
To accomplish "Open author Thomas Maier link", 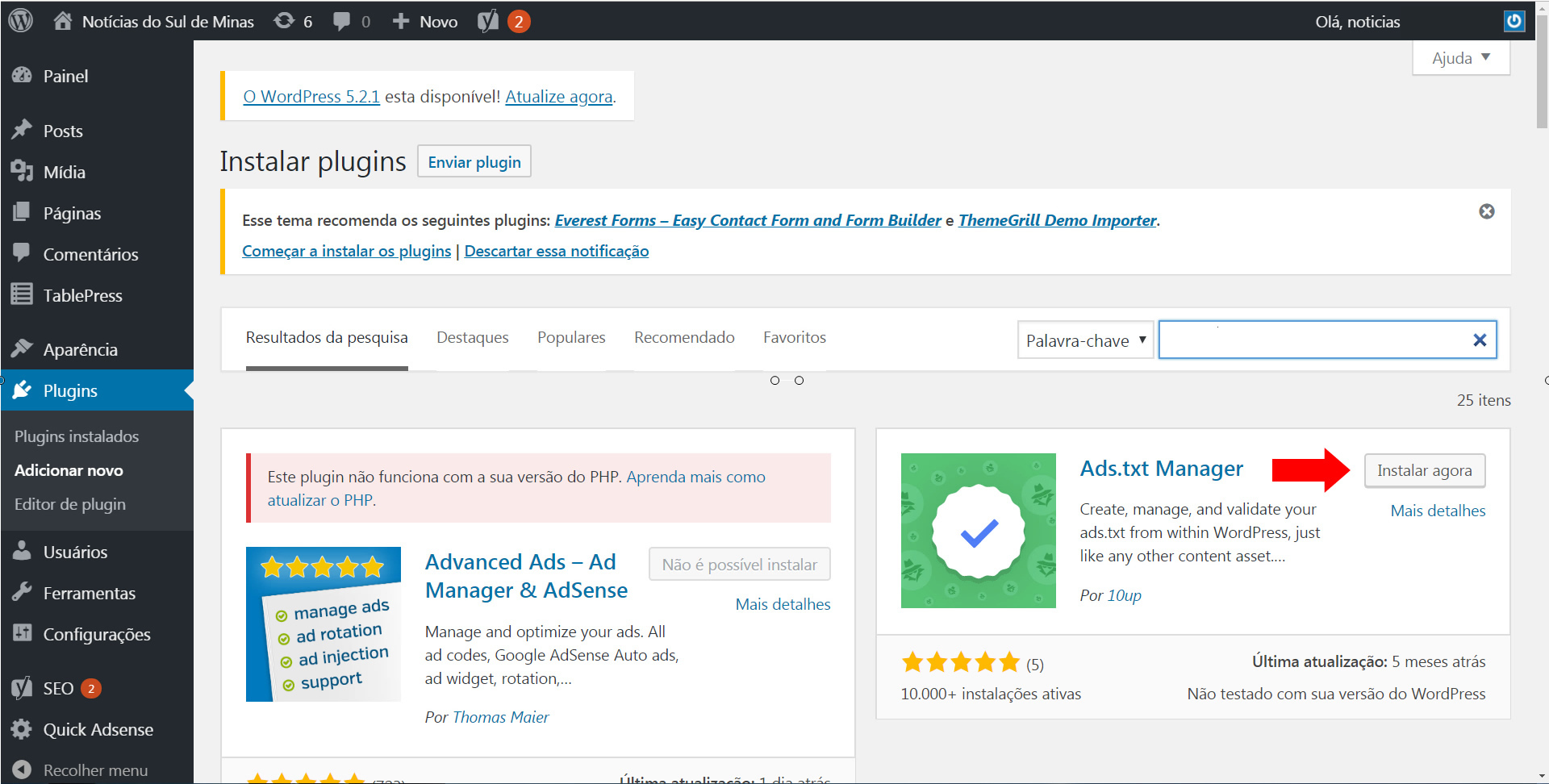I will pos(501,717).
